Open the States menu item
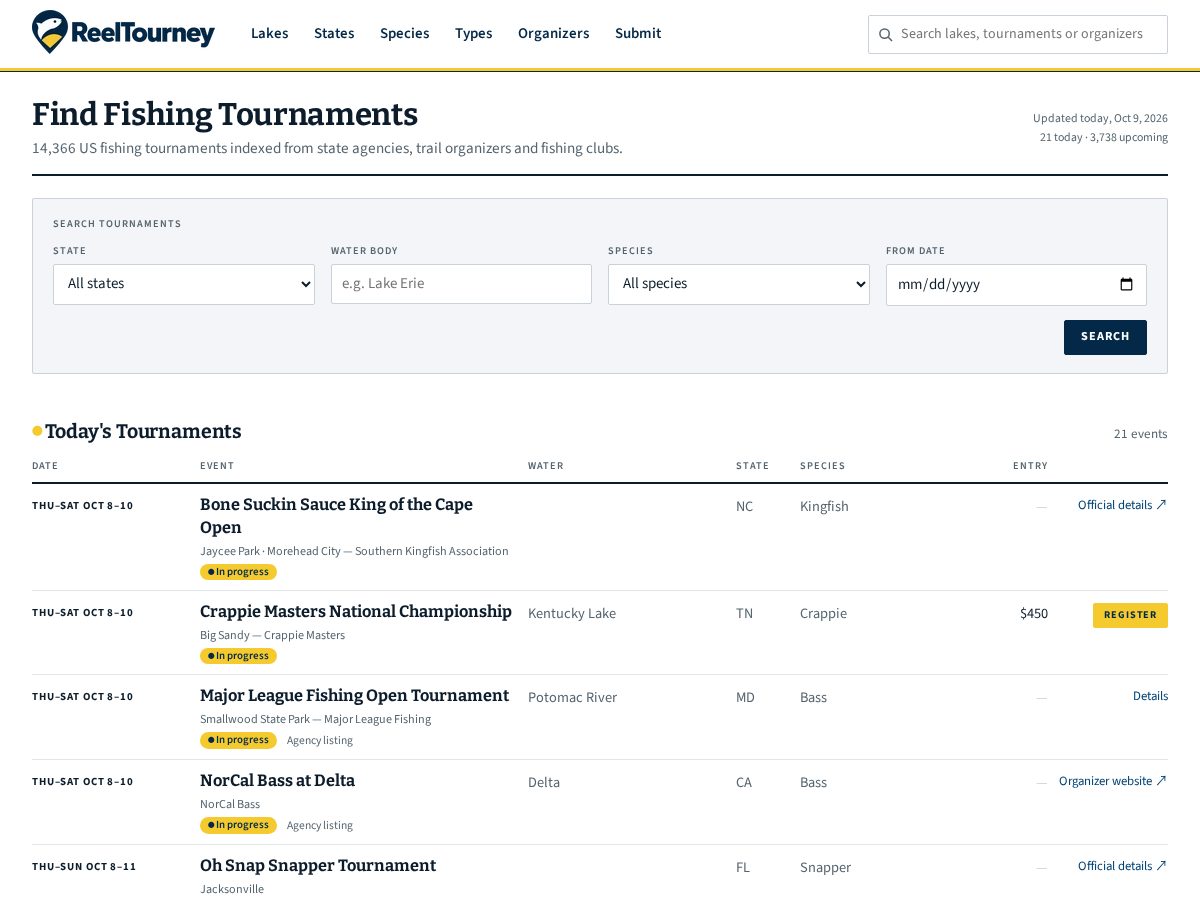Image resolution: width=1200 pixels, height=900 pixels. [x=334, y=33]
